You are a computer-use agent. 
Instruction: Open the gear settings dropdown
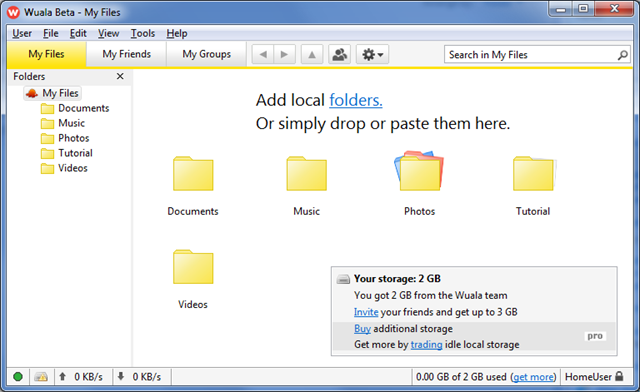(372, 54)
